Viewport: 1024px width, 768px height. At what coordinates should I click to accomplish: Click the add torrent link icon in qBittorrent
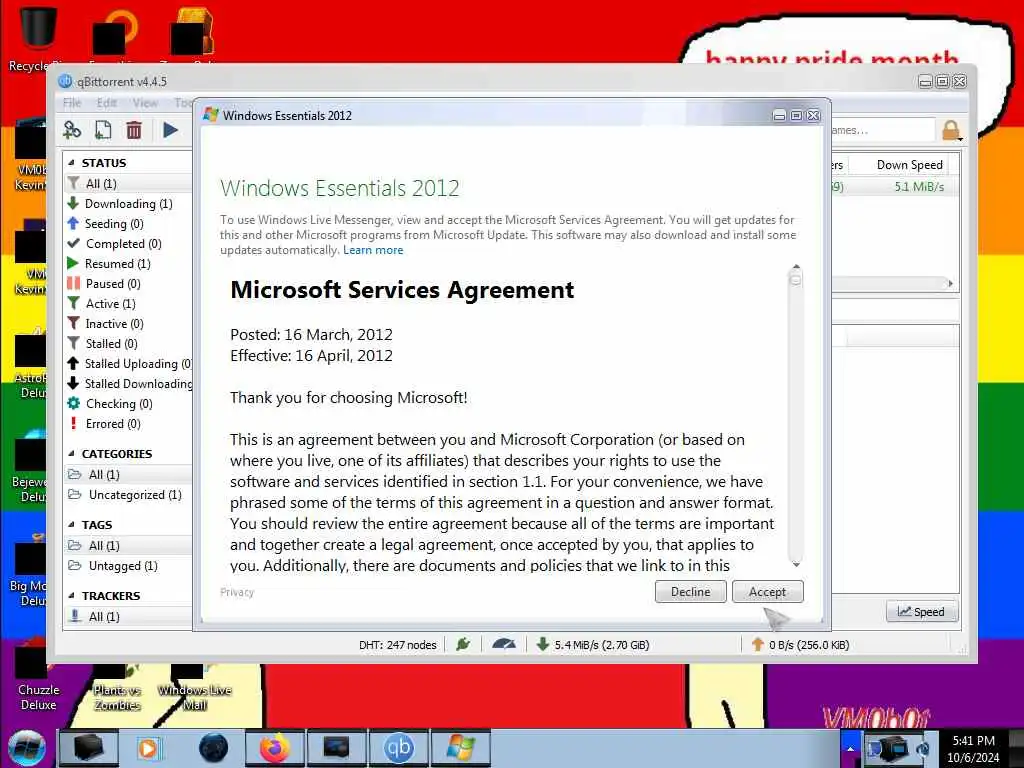pyautogui.click(x=72, y=130)
